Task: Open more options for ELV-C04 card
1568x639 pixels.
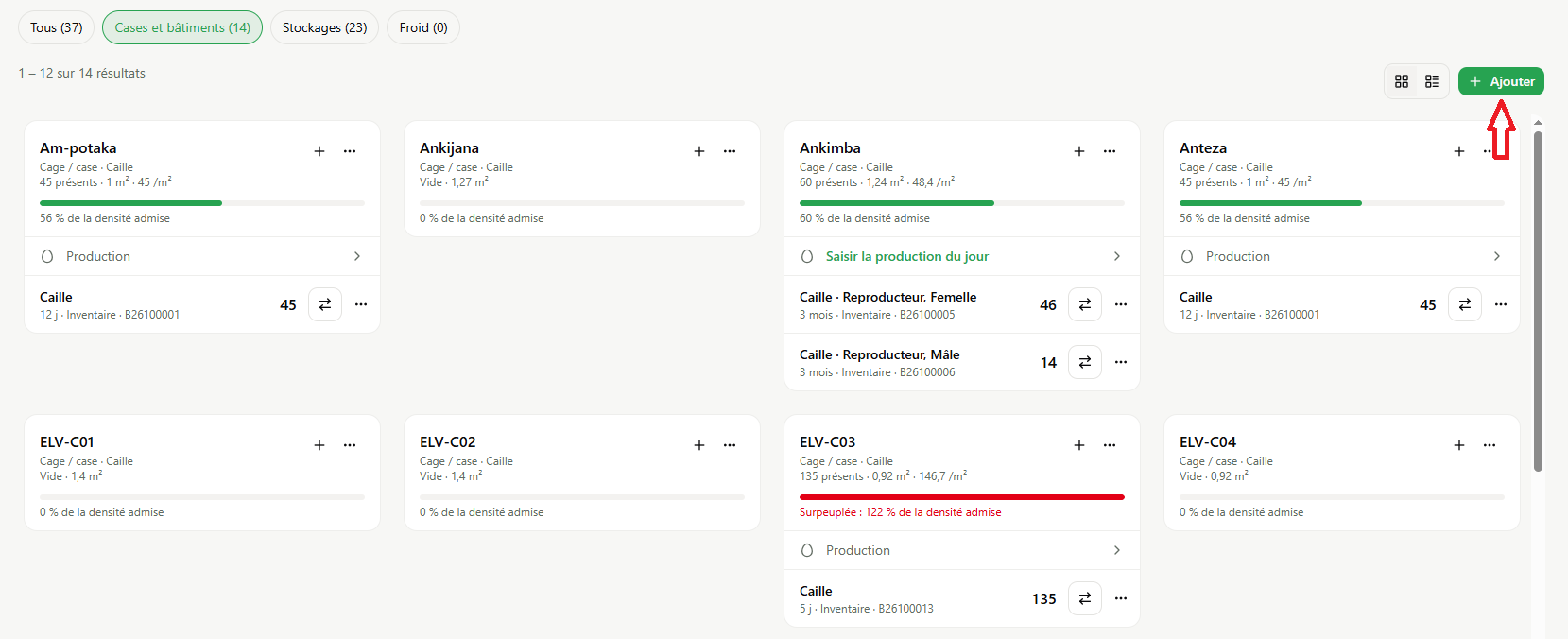Action: [x=1490, y=445]
